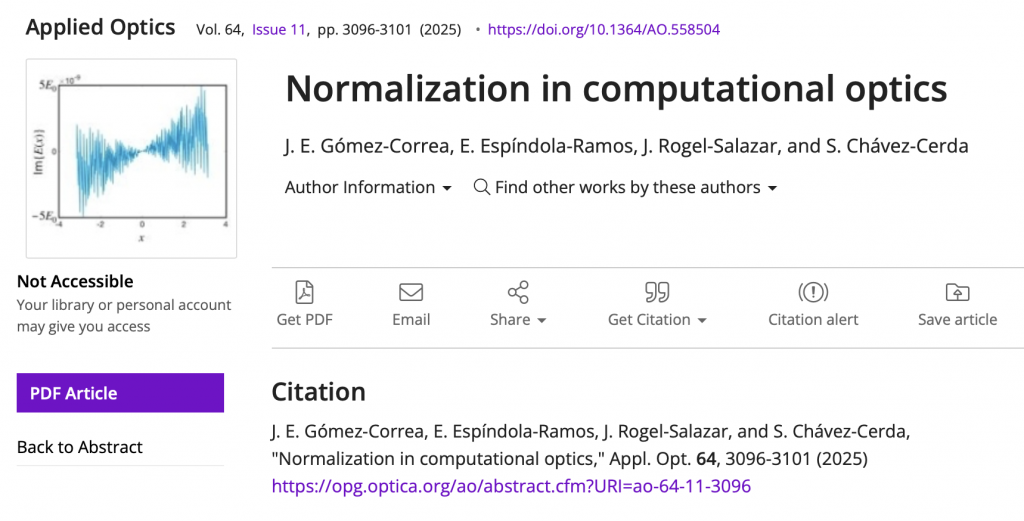Click the Save article folder icon
This screenshot has height=521, width=1024.
(x=957, y=292)
